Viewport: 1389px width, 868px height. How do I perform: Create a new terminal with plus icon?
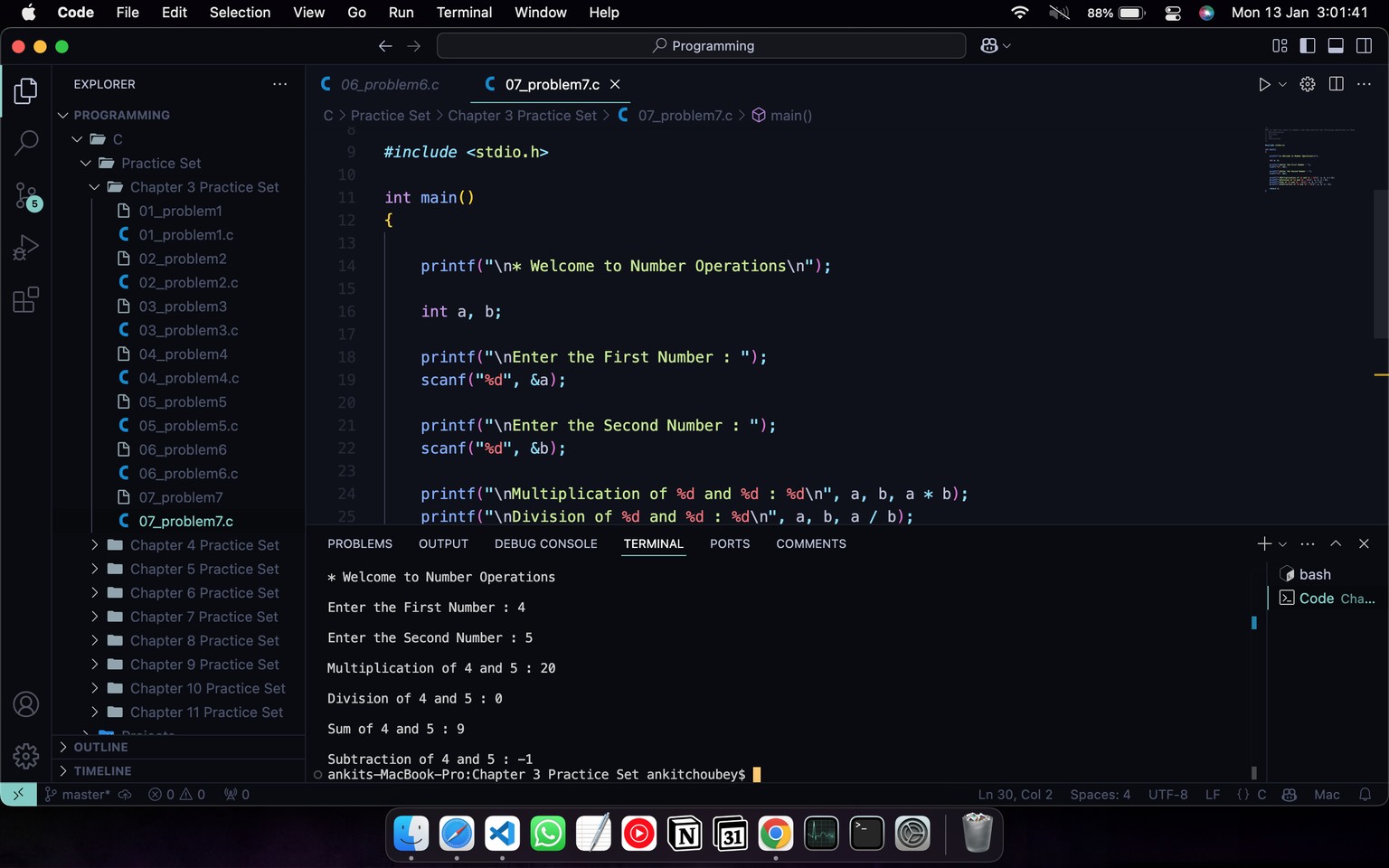(x=1264, y=543)
